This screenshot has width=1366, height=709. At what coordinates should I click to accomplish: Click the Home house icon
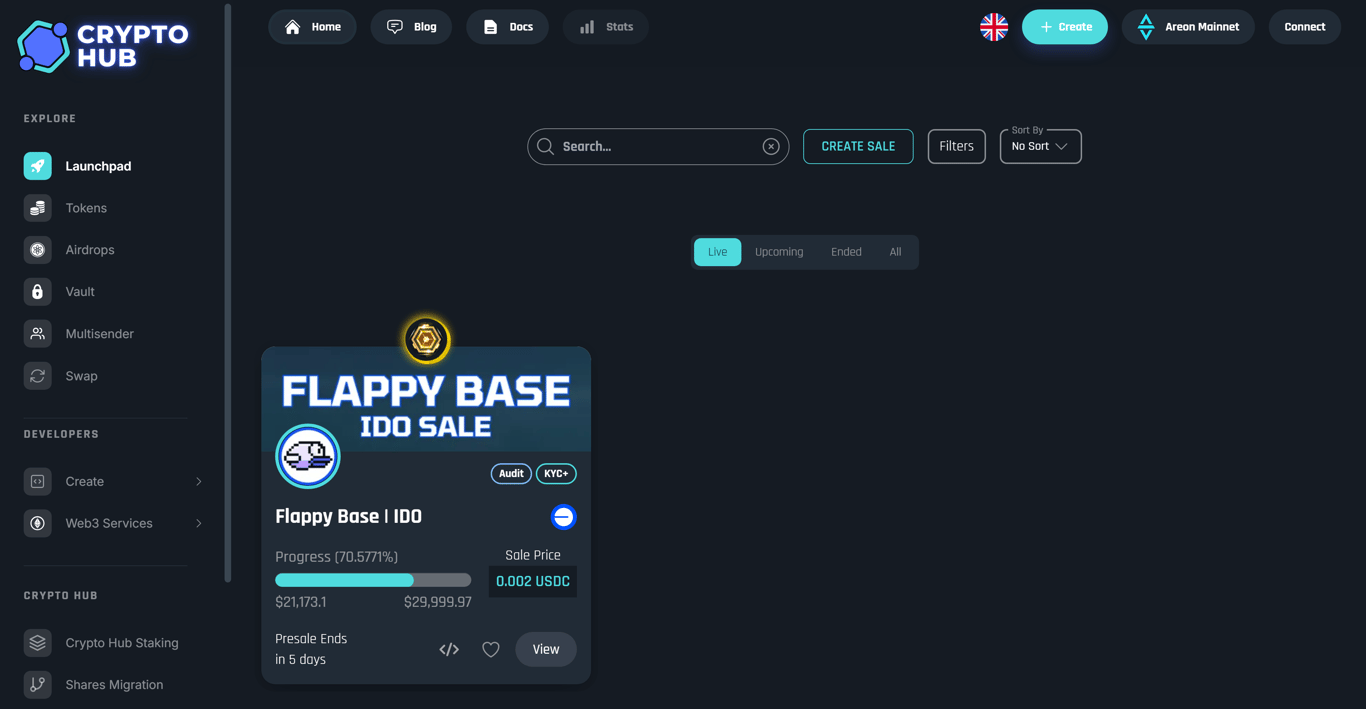(x=293, y=27)
